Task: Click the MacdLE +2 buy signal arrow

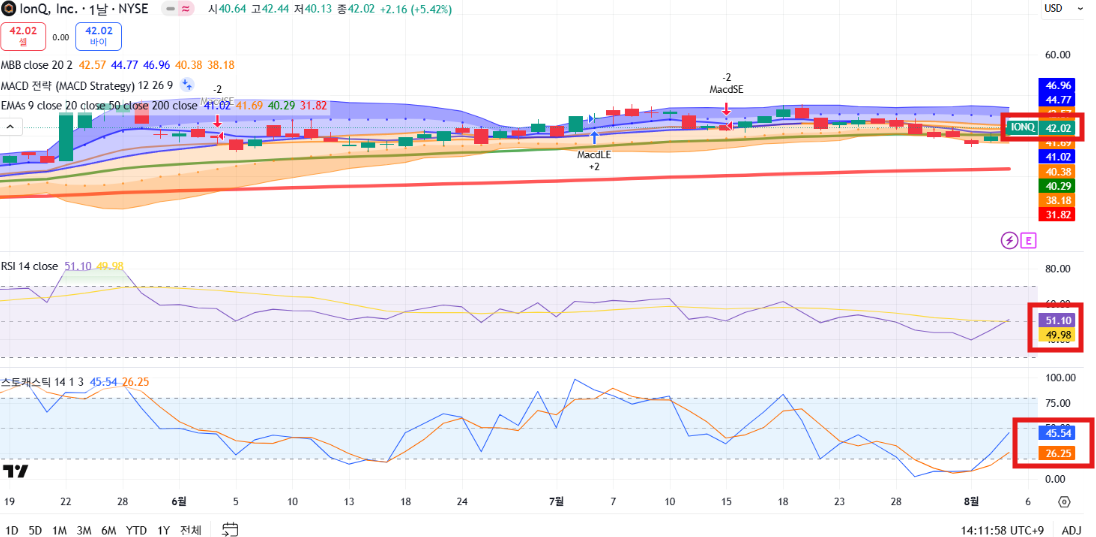Action: [x=594, y=138]
